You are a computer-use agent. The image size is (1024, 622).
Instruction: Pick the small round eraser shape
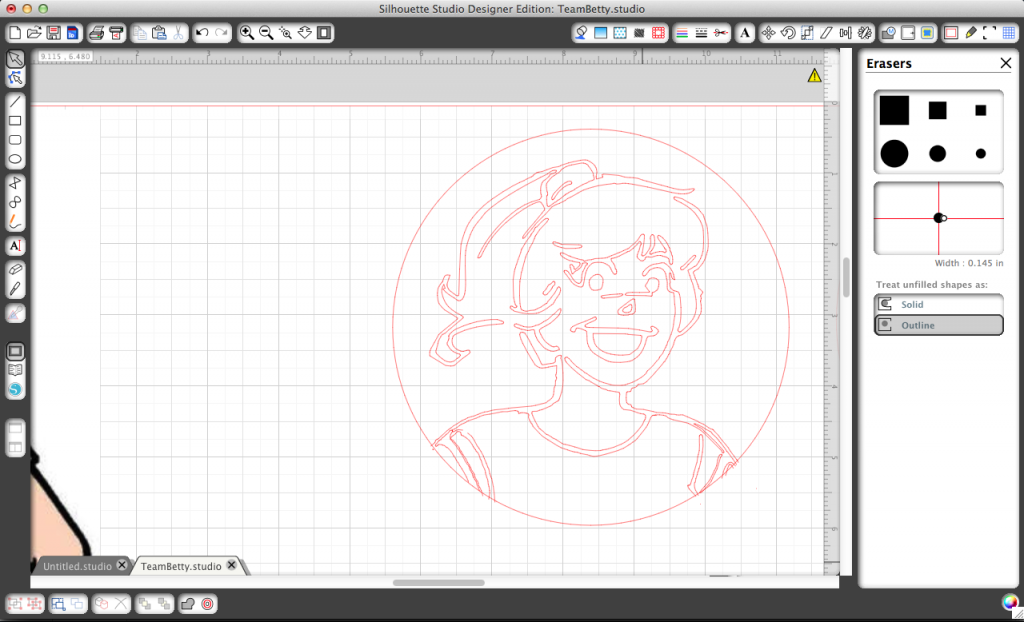coord(981,154)
